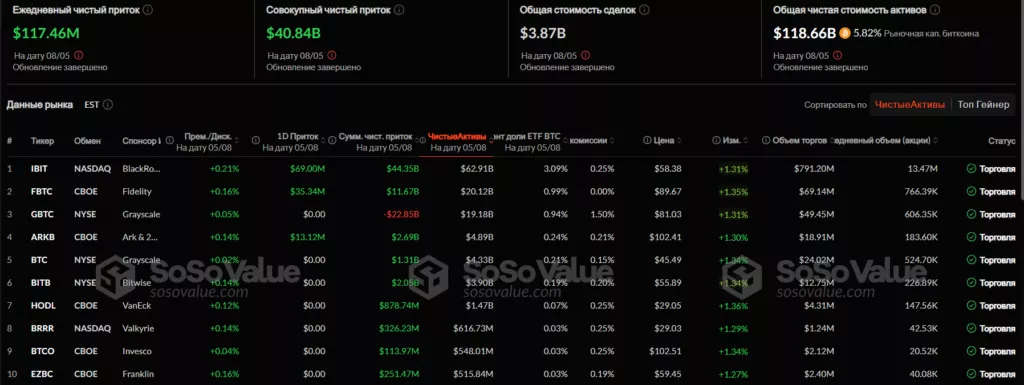Click the Тикер column header
The image size is (1024, 385).
click(x=42, y=140)
